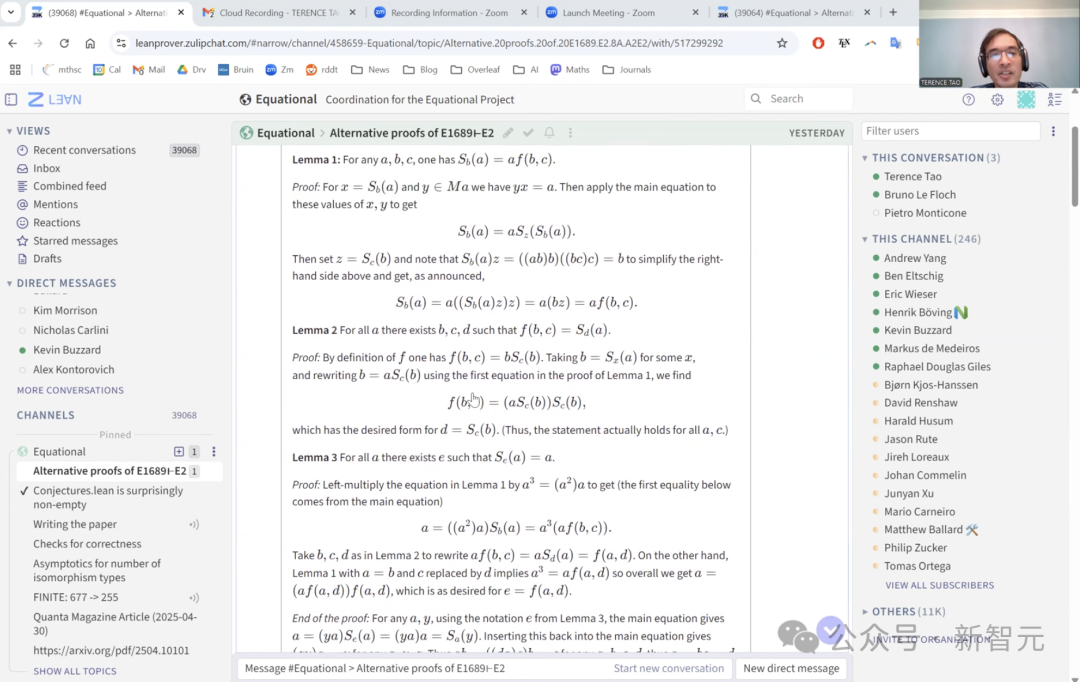Open browser home page icon
The width and height of the screenshot is (1080, 682).
coord(90,43)
